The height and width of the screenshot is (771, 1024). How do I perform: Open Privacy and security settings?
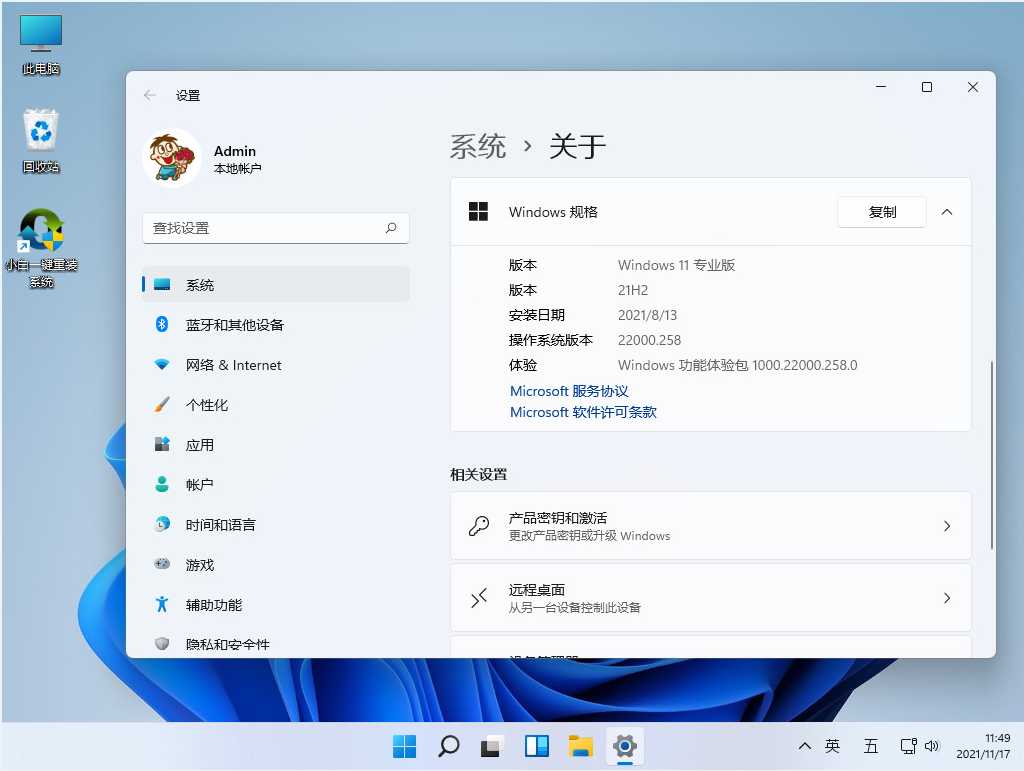click(227, 644)
